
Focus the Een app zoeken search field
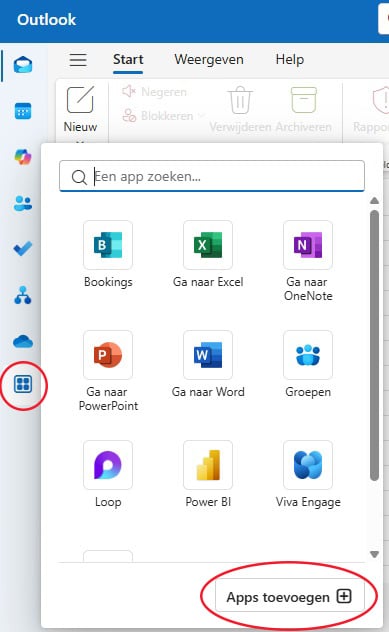click(212, 176)
